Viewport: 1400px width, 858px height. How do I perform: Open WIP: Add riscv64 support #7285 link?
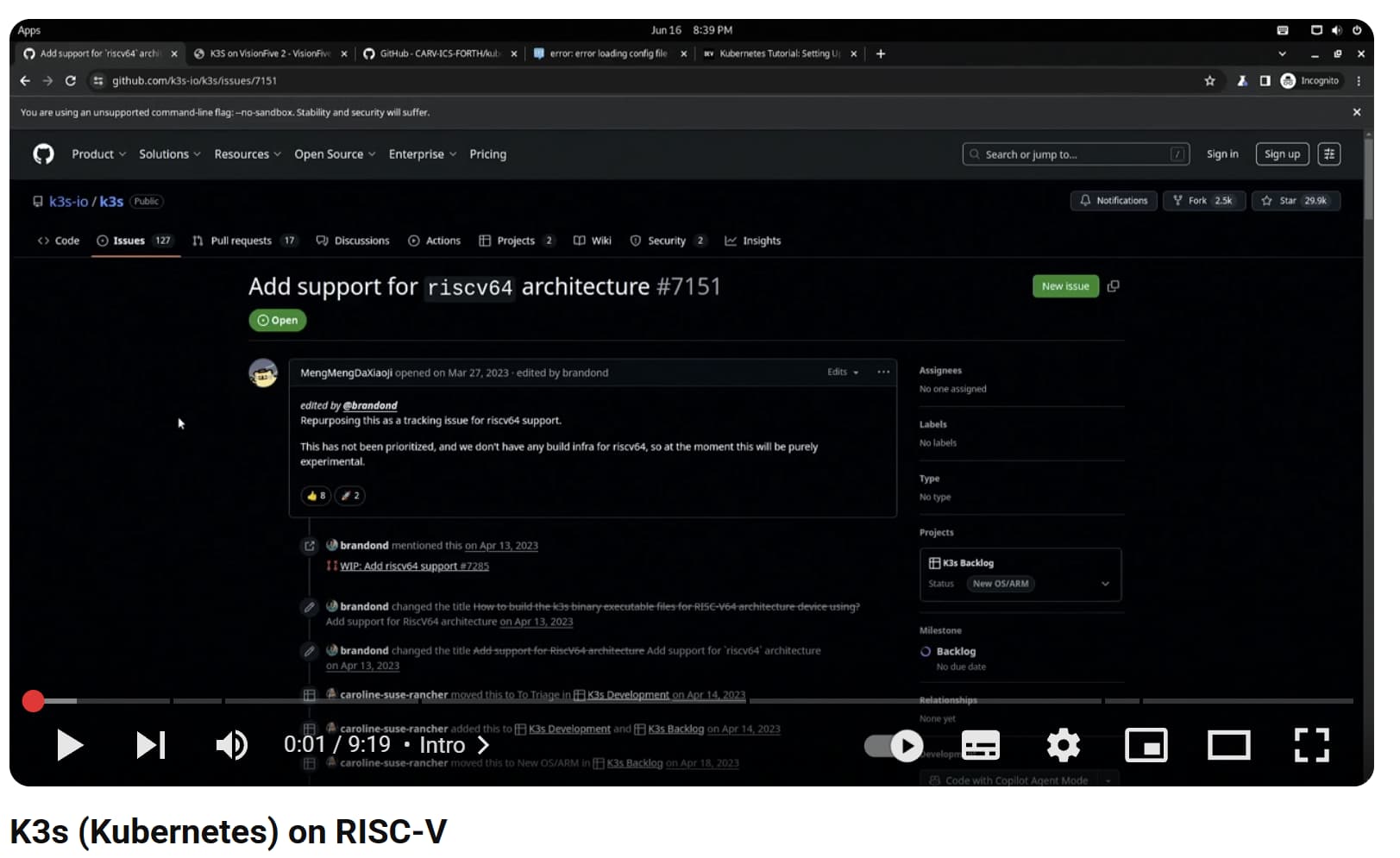414,567
